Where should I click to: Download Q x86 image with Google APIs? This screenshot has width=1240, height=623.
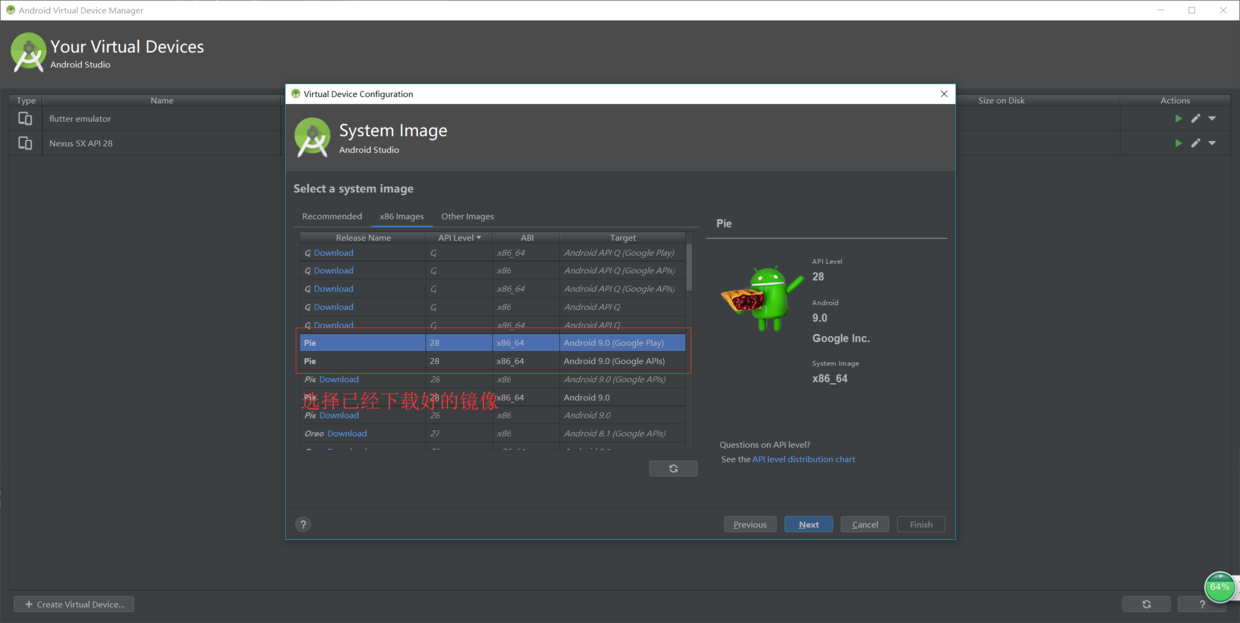[333, 271]
